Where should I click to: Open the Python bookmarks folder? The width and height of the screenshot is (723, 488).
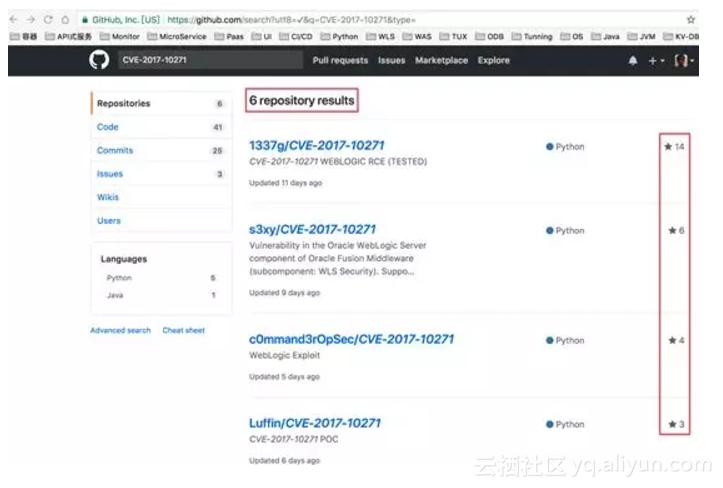click(339, 36)
